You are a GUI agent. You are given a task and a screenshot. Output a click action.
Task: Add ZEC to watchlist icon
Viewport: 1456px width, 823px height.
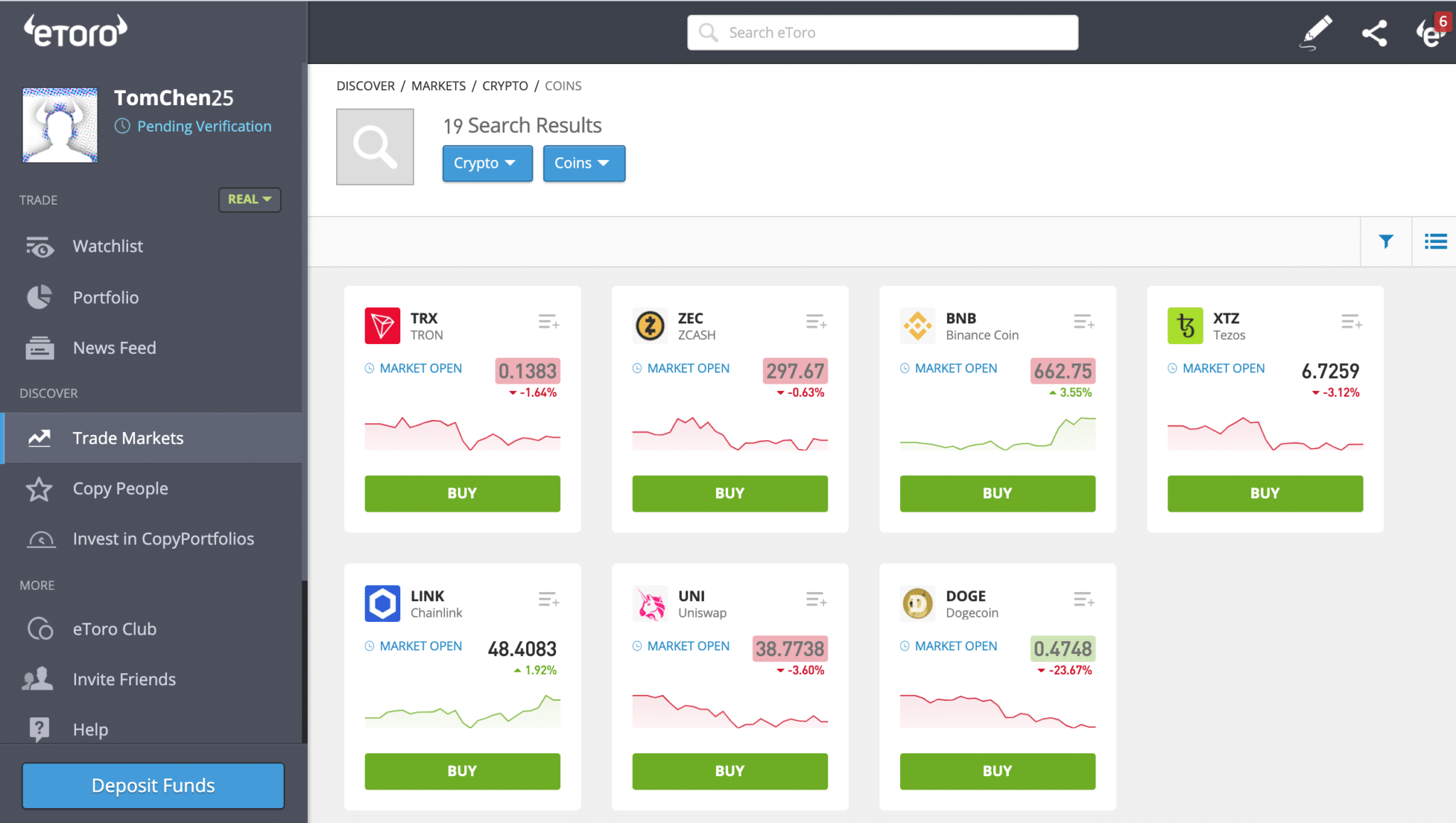(x=816, y=322)
